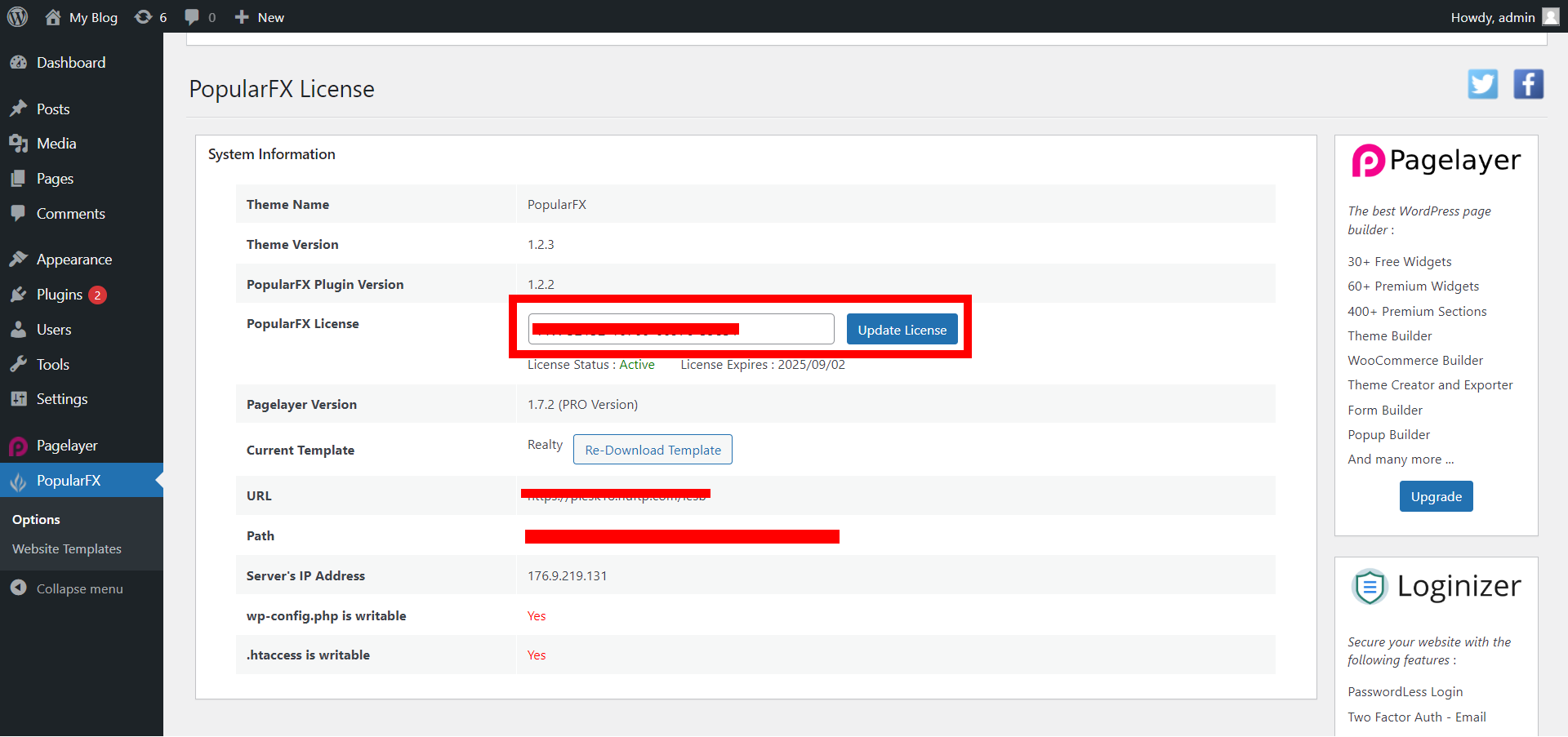
Task: Open Settings menu
Action: [62, 399]
